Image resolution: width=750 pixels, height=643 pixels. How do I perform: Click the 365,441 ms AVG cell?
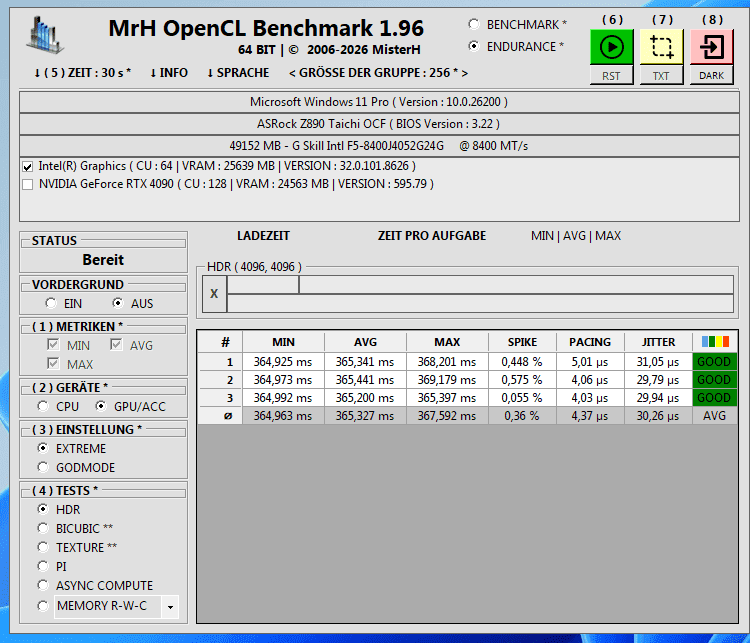pos(365,380)
